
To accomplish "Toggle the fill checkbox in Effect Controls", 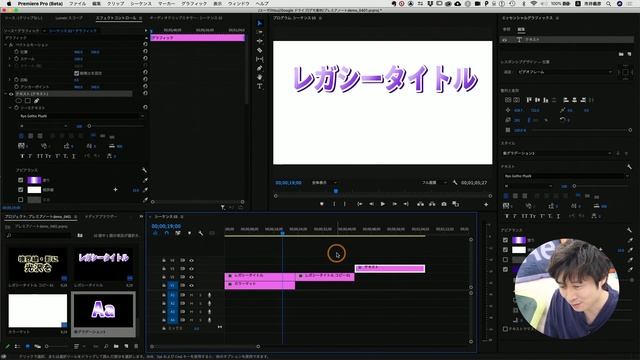I will click(x=21, y=180).
